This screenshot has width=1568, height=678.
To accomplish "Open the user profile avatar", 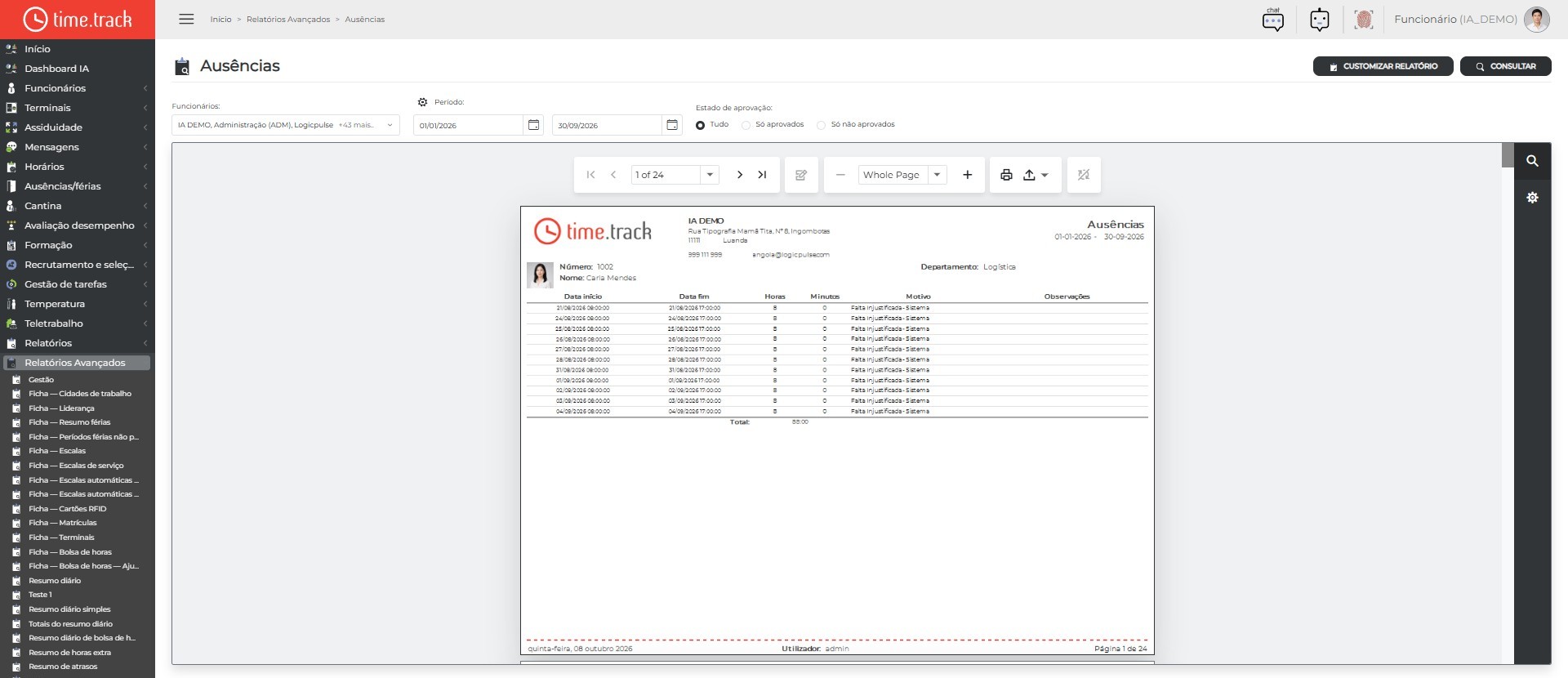I will pyautogui.click(x=1537, y=19).
